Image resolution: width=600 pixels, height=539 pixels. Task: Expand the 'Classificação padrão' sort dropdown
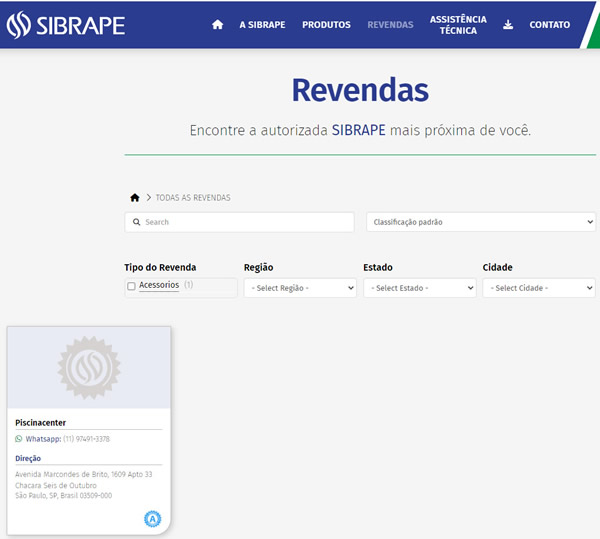(x=481, y=222)
